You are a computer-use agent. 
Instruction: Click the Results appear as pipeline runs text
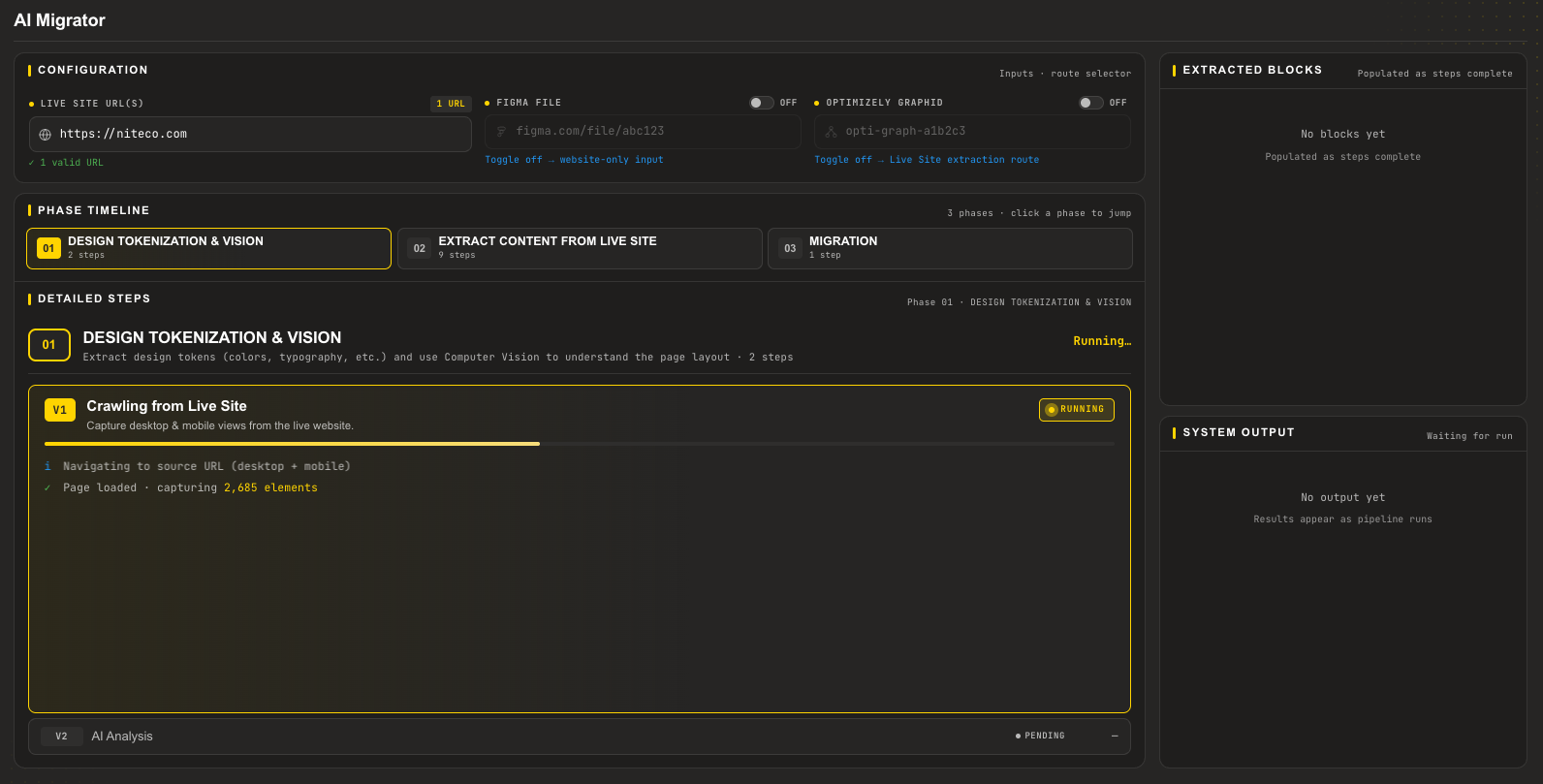(1342, 519)
